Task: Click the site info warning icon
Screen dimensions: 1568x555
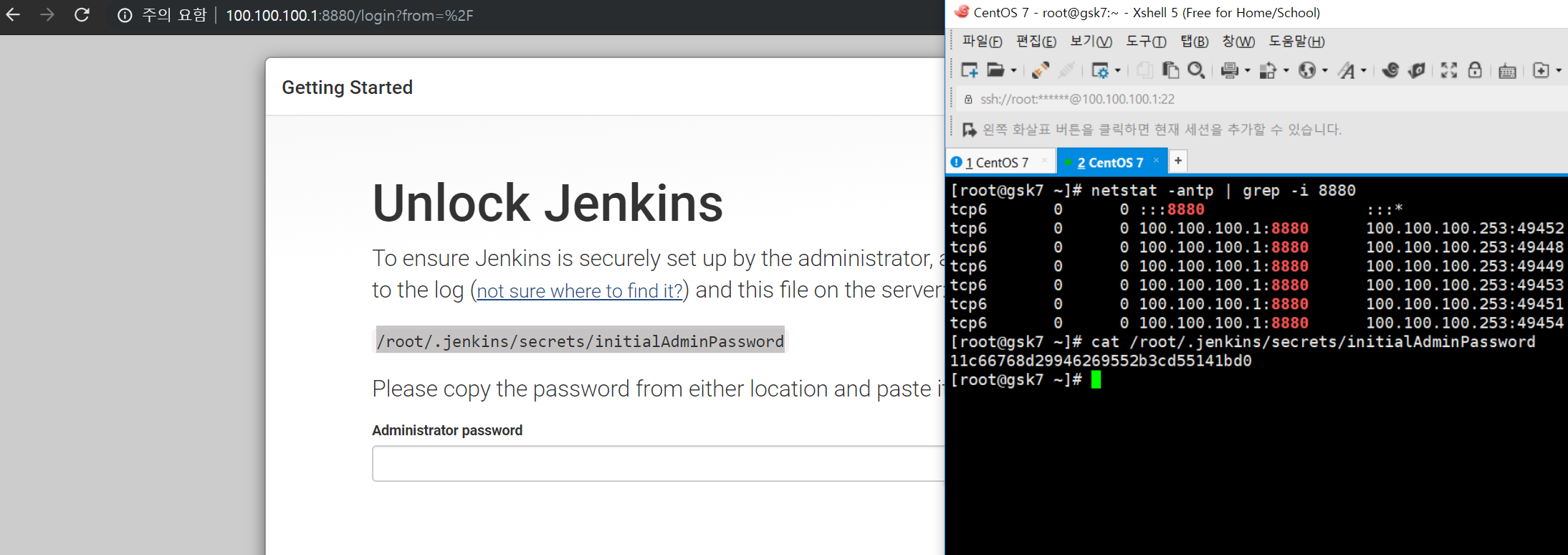Action: point(125,15)
